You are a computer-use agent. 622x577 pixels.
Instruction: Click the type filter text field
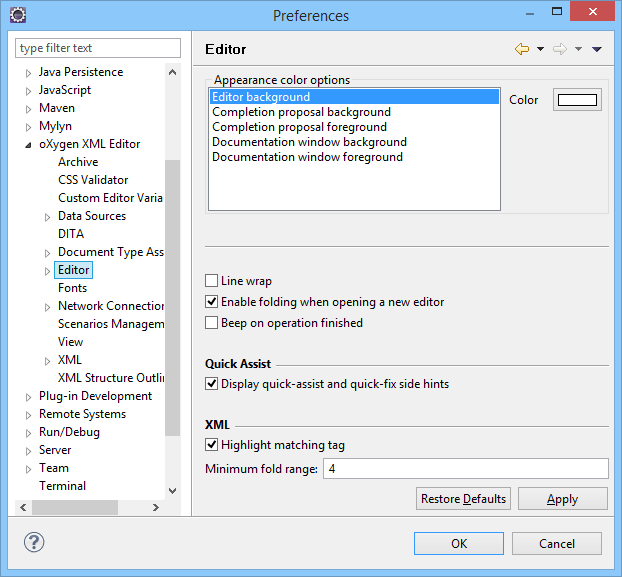point(98,48)
